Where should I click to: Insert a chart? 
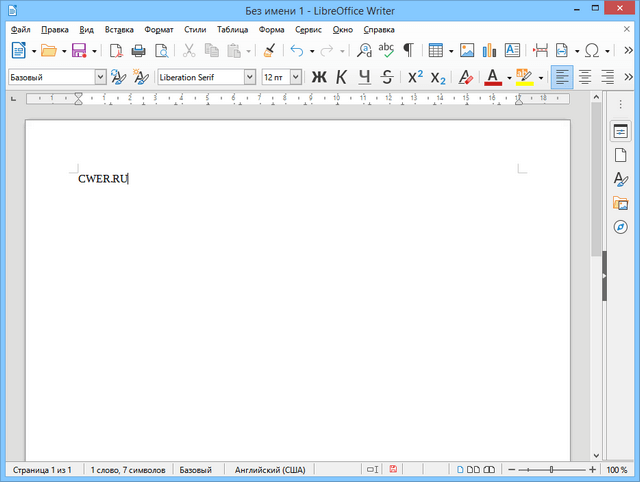click(489, 51)
